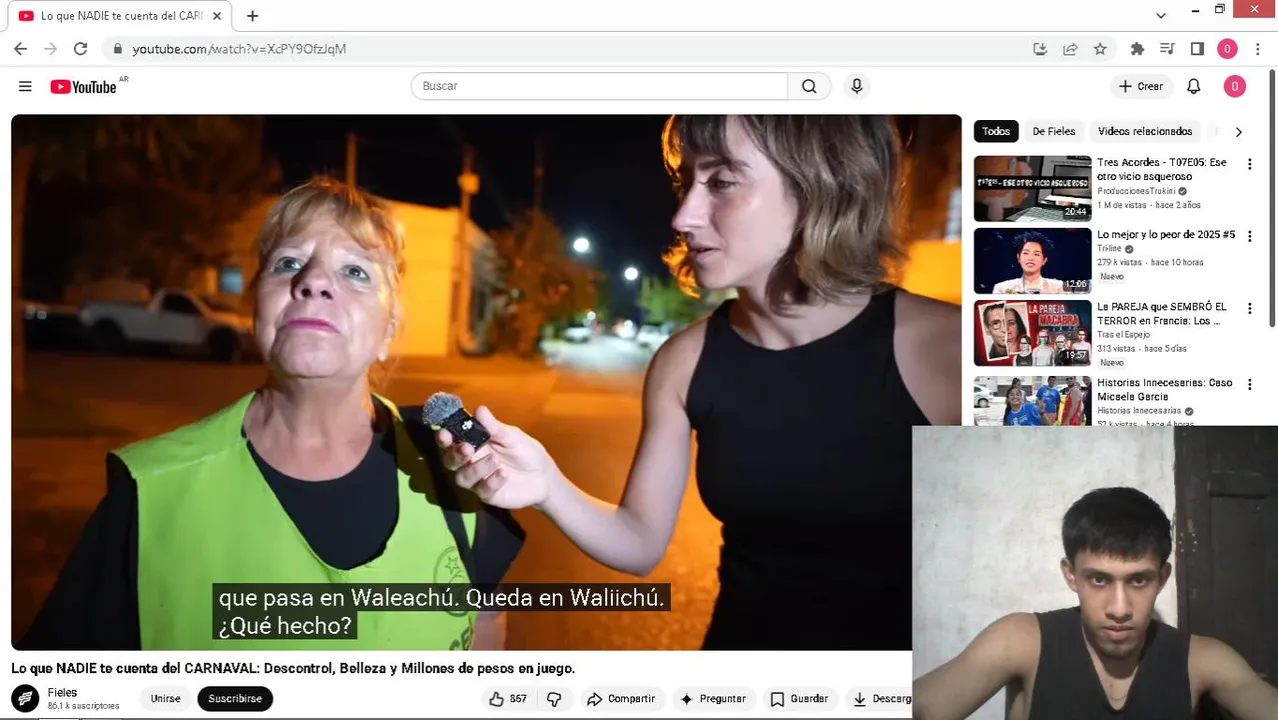Select the Videos relacionados filter chip
The width and height of the screenshot is (1278, 720).
point(1145,131)
